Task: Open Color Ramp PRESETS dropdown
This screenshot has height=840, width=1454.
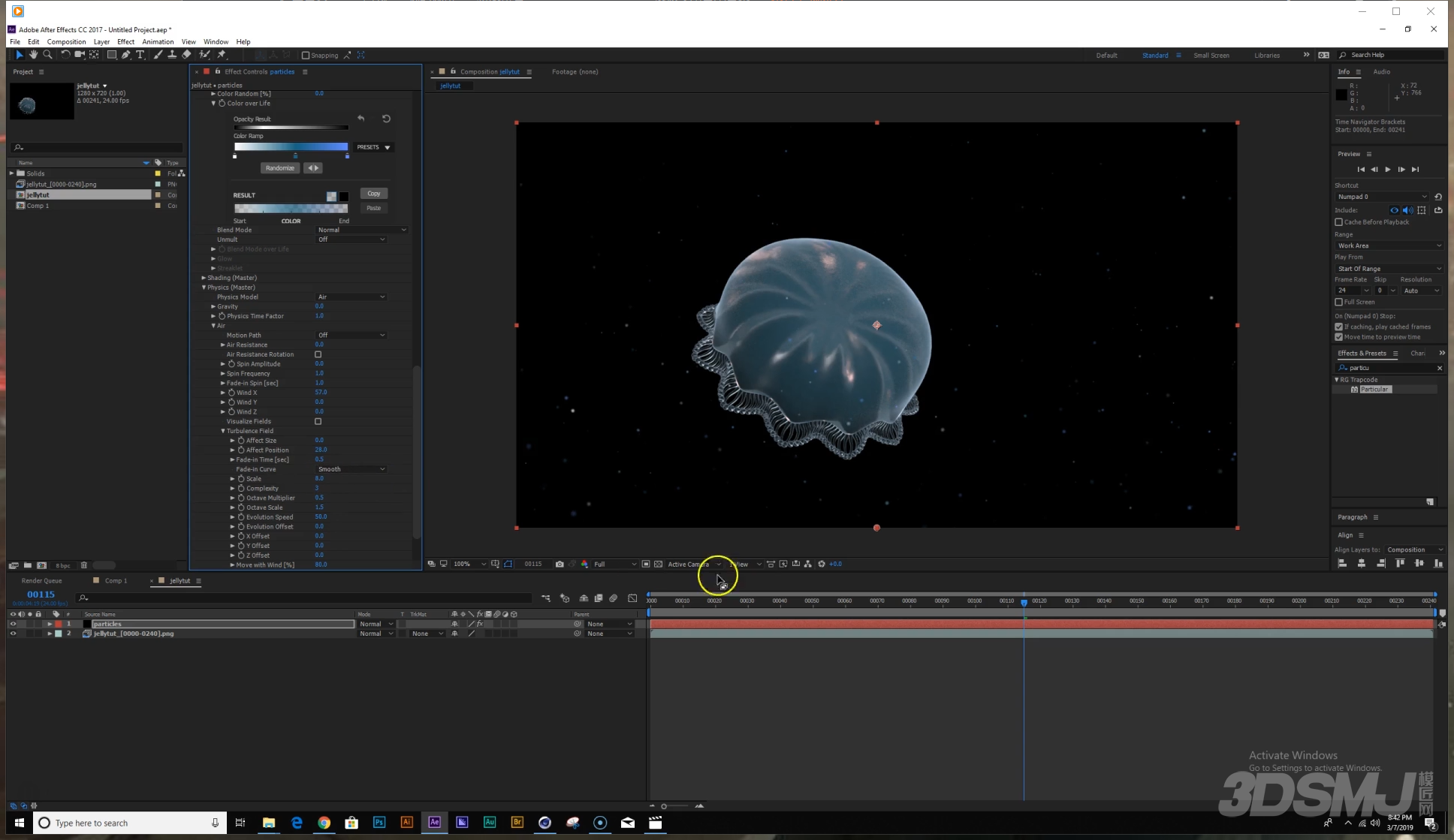Action: (x=373, y=147)
